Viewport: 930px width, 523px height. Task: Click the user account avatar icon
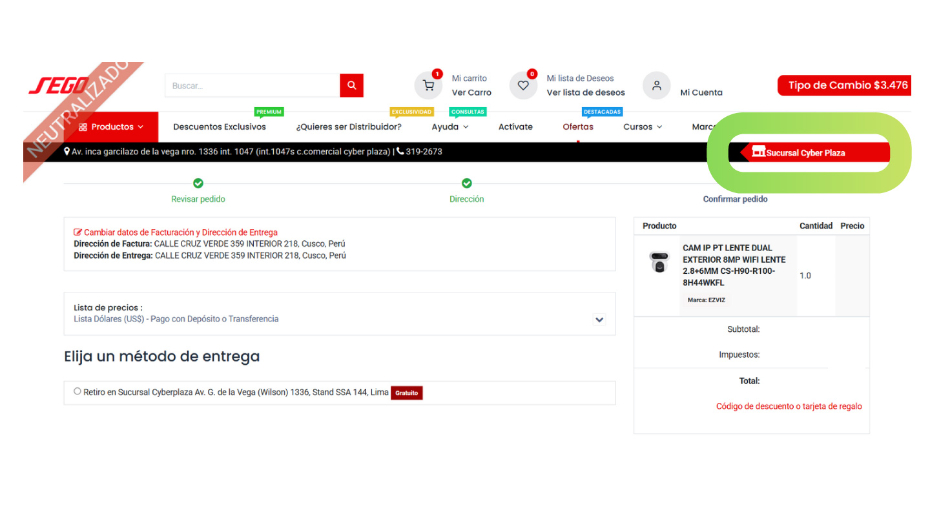(x=656, y=86)
